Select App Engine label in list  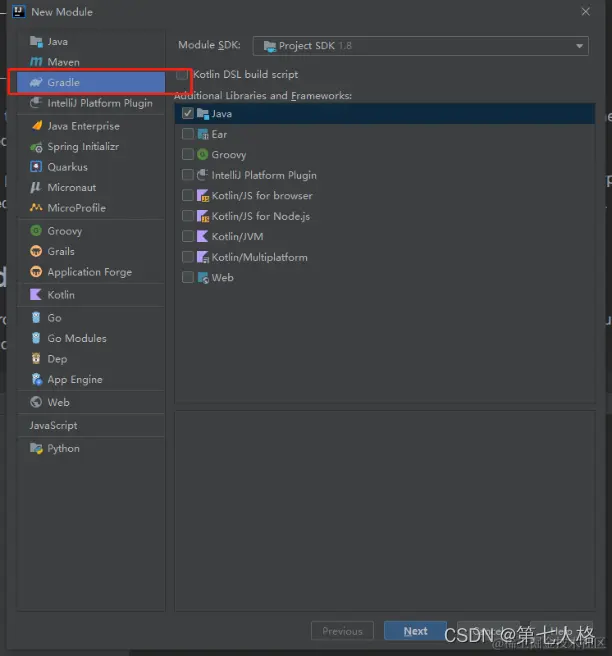pos(75,379)
